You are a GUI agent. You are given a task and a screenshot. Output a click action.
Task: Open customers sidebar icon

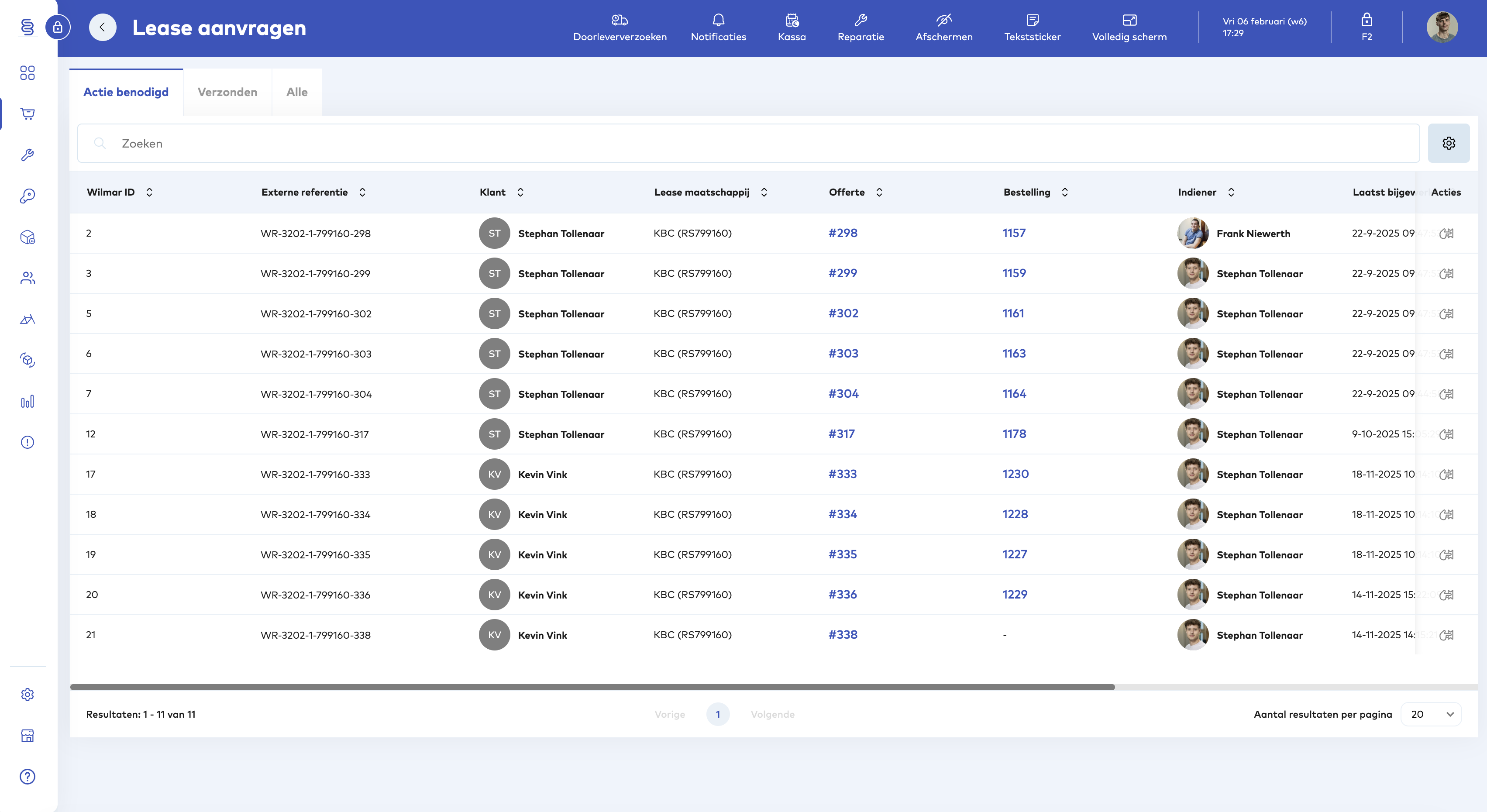click(x=28, y=278)
